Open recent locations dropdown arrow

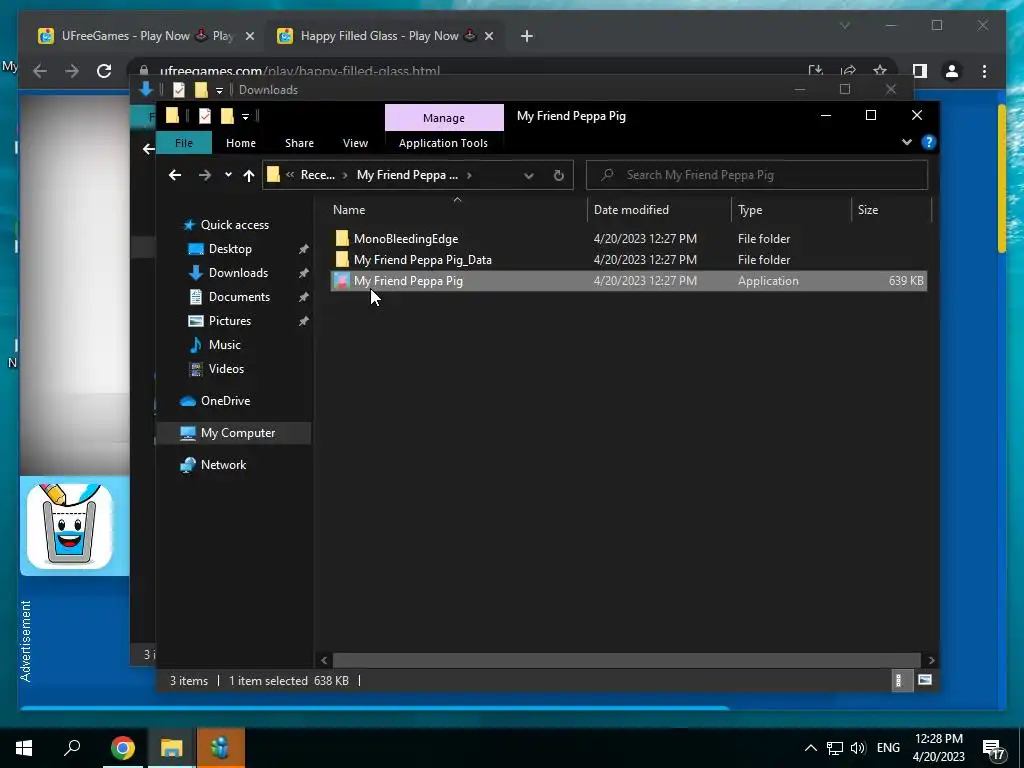tap(228, 175)
